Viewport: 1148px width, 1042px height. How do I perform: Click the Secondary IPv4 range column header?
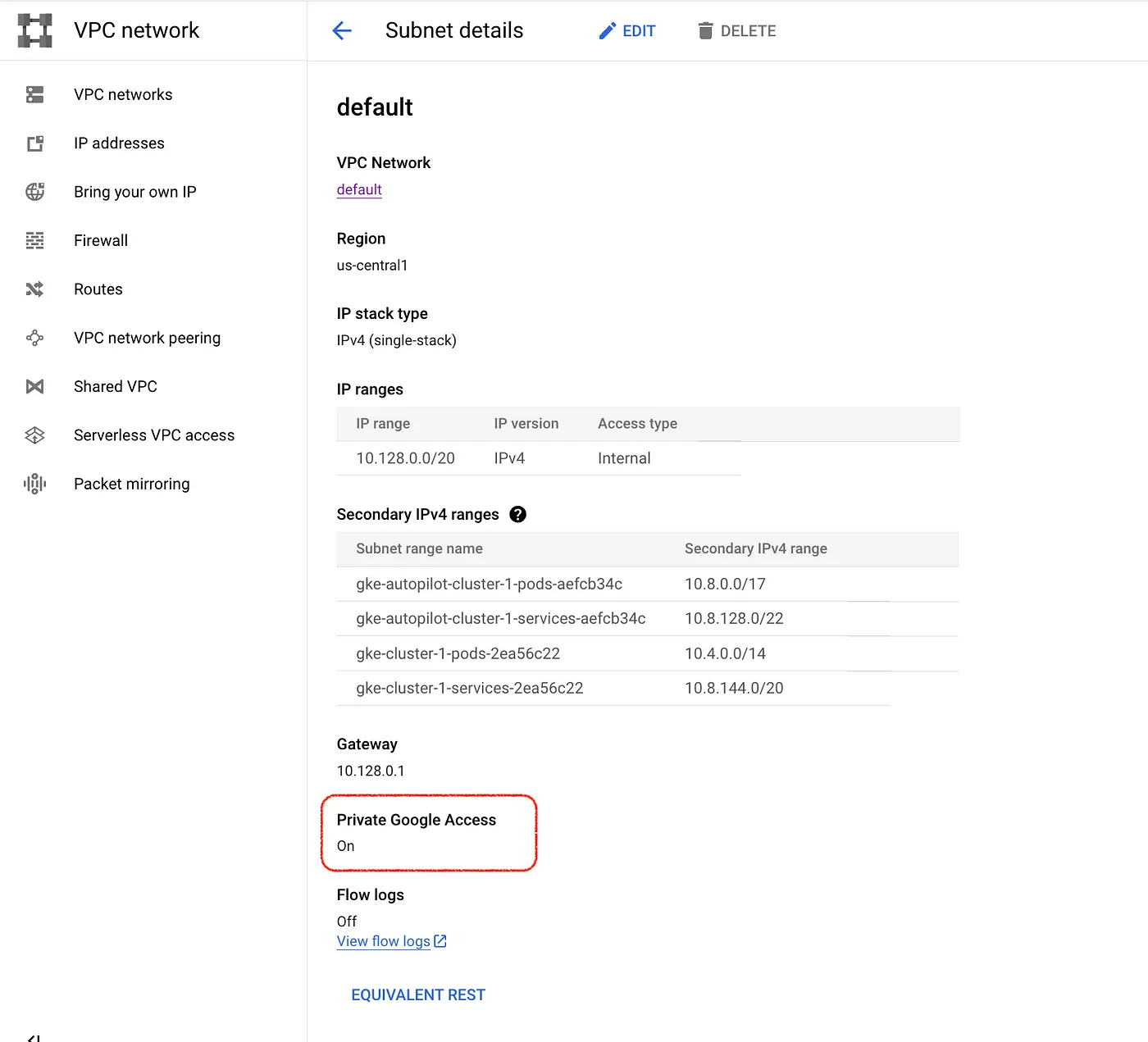pyautogui.click(x=756, y=548)
